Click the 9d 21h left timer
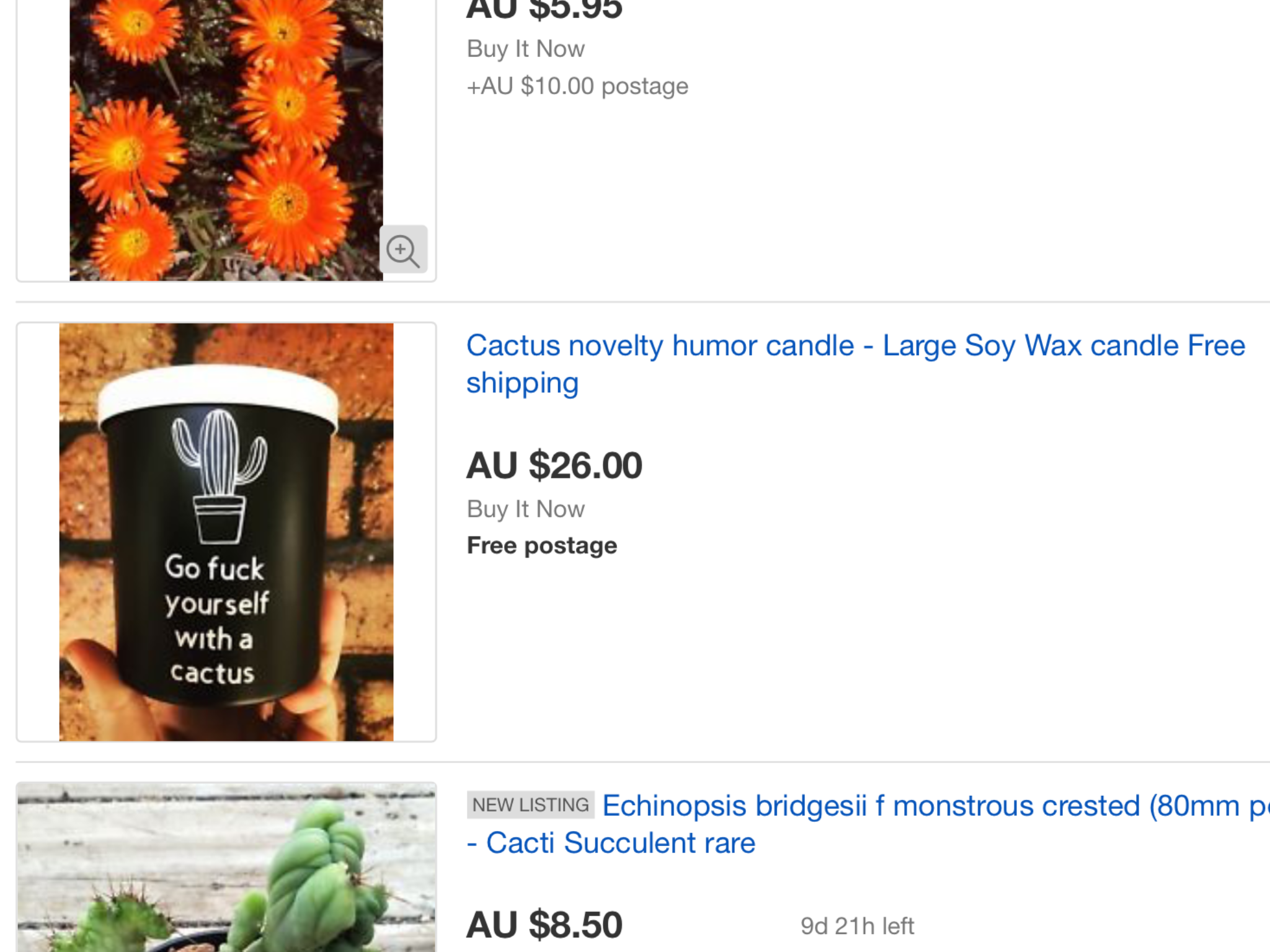 point(857,926)
